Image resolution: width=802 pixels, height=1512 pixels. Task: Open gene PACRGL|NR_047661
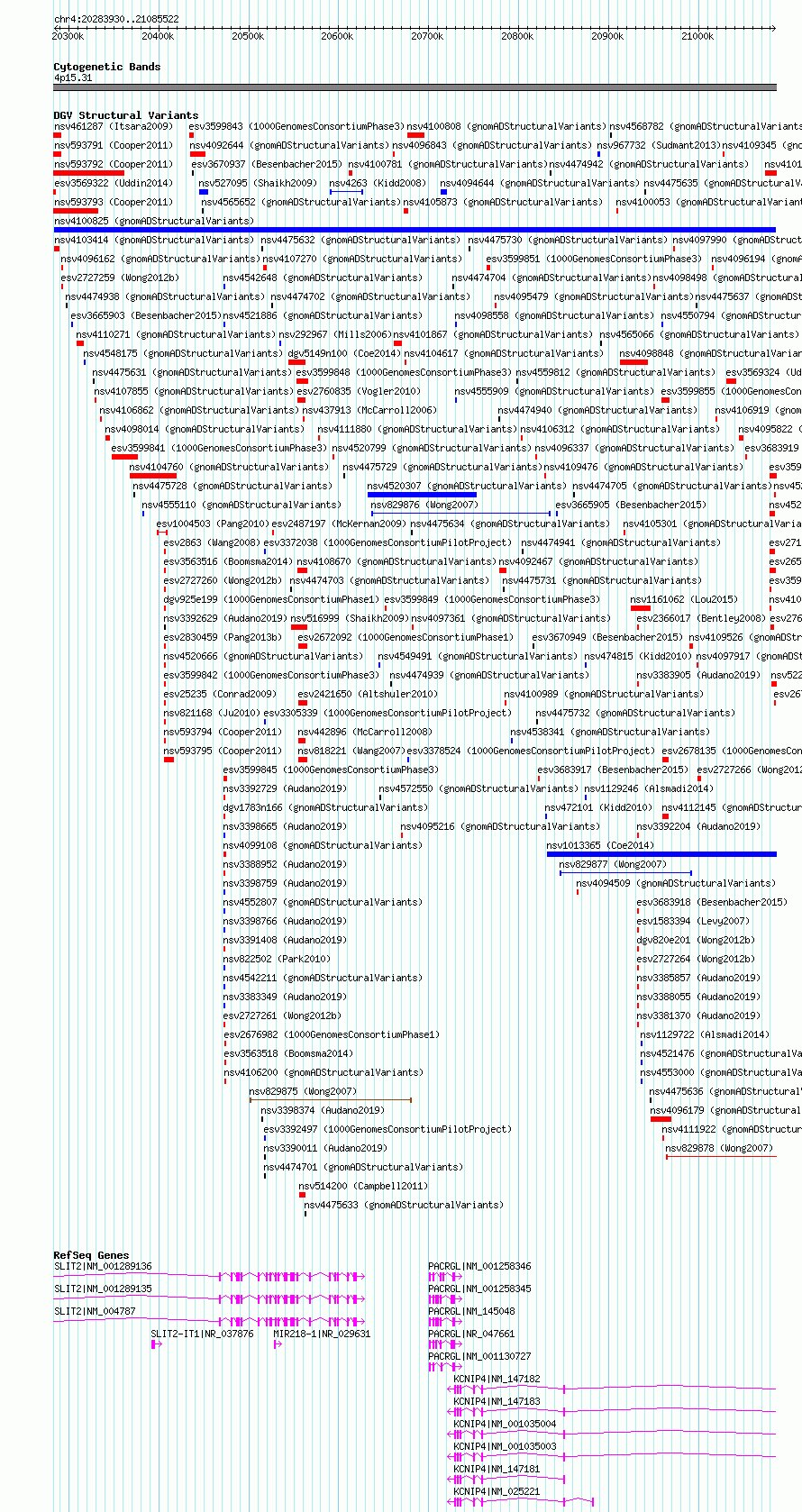point(471,1334)
